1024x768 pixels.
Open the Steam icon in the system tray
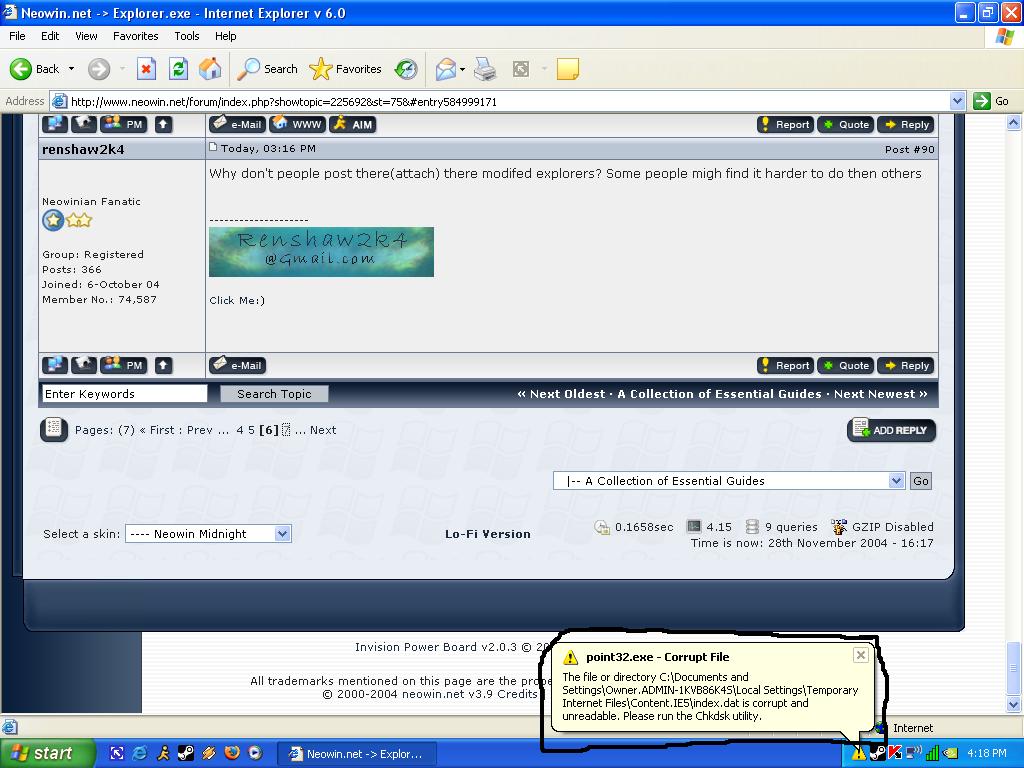tap(877, 754)
